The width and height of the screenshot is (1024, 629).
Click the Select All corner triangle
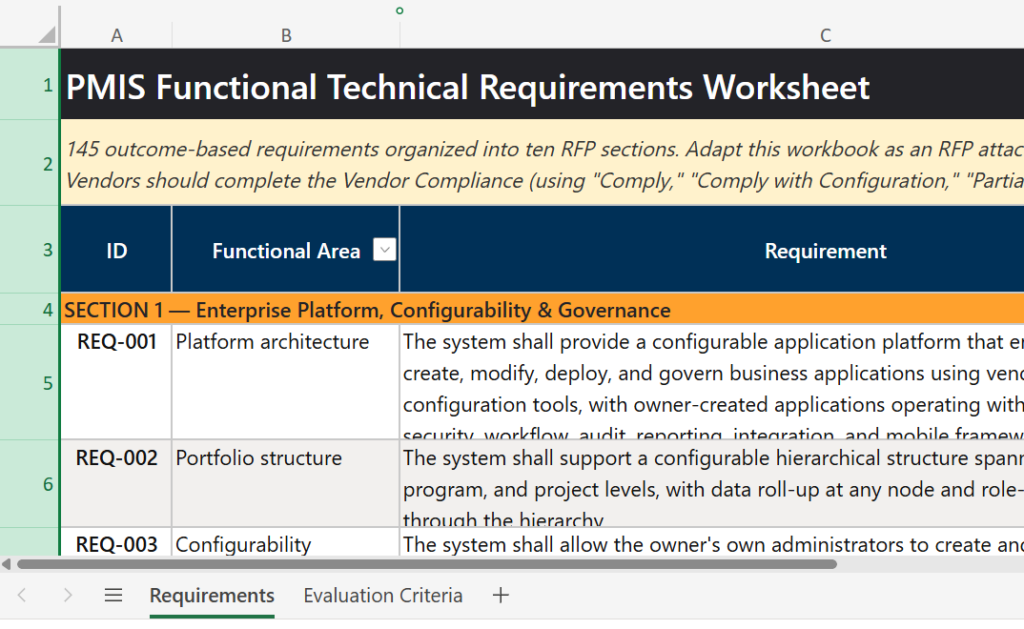pos(47,34)
